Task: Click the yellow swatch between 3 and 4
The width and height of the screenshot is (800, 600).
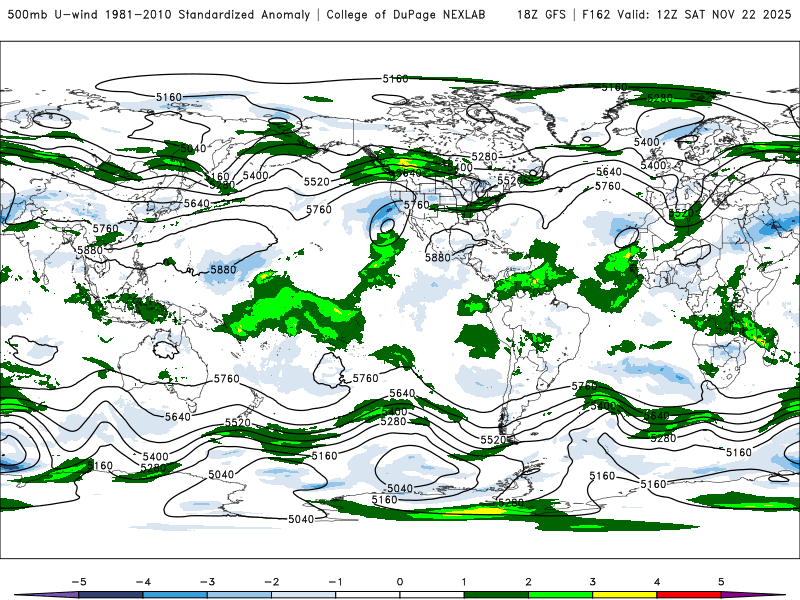Action: tap(625, 595)
